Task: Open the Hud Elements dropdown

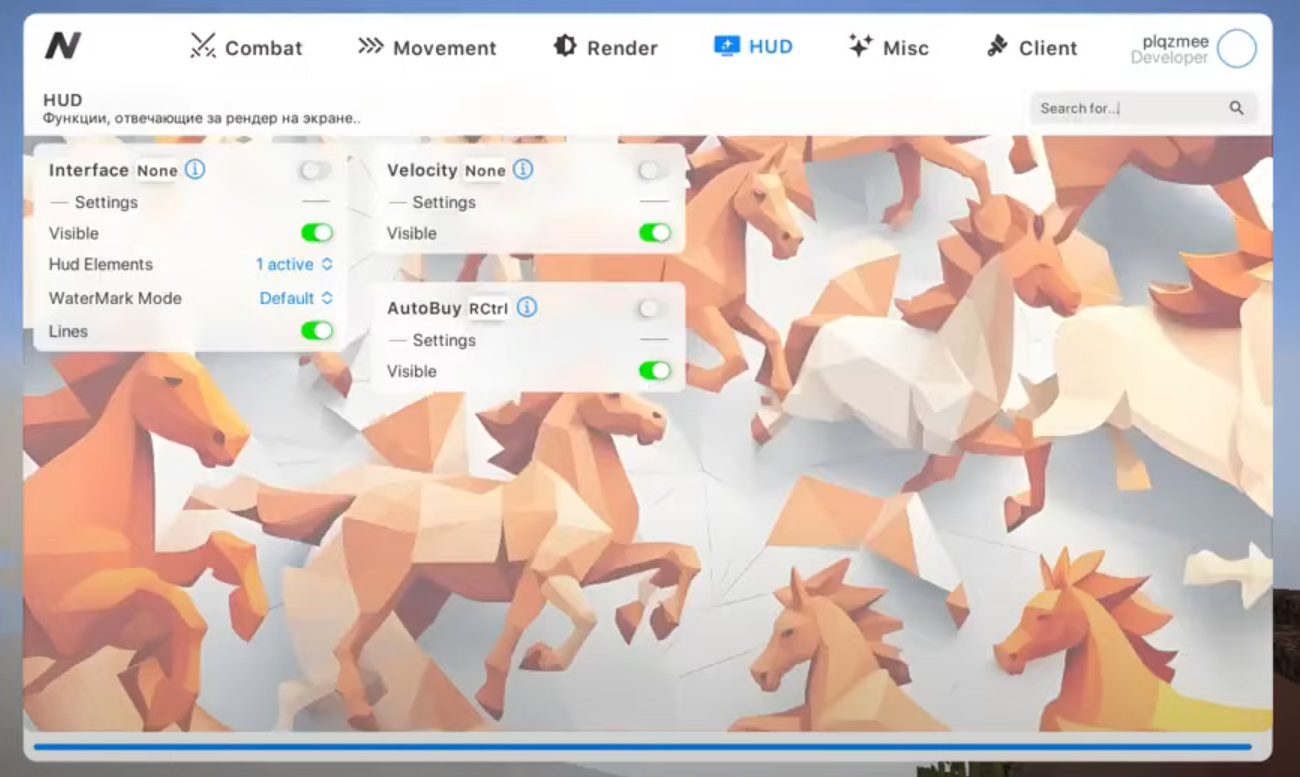Action: click(294, 264)
